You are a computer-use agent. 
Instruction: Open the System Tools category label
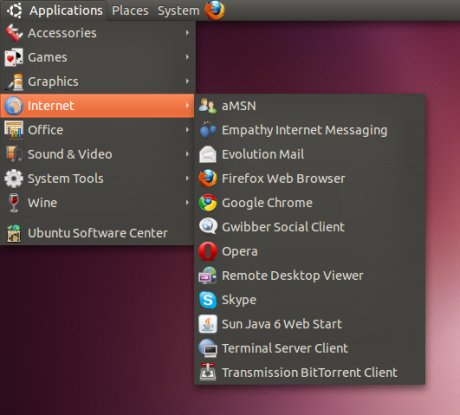pyautogui.click(x=66, y=179)
